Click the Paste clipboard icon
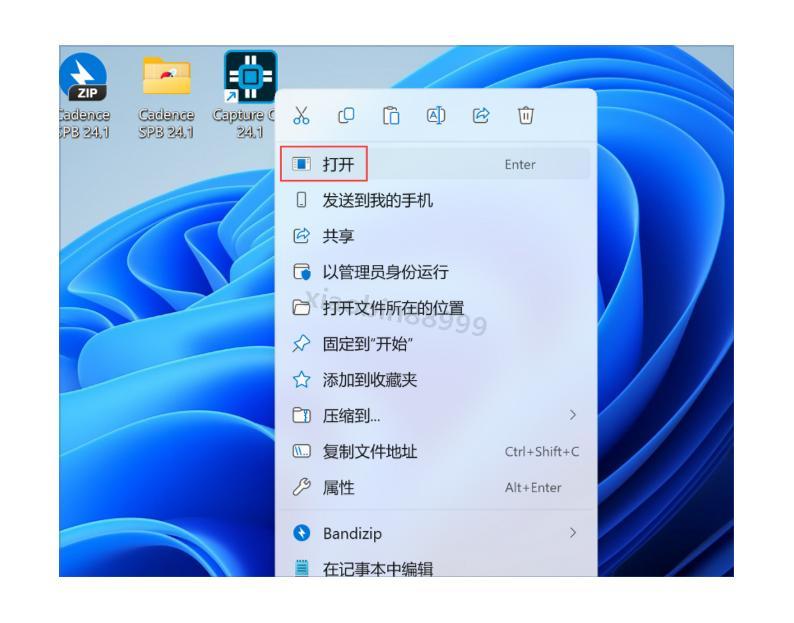This screenshot has width=794, height=623. [x=391, y=115]
